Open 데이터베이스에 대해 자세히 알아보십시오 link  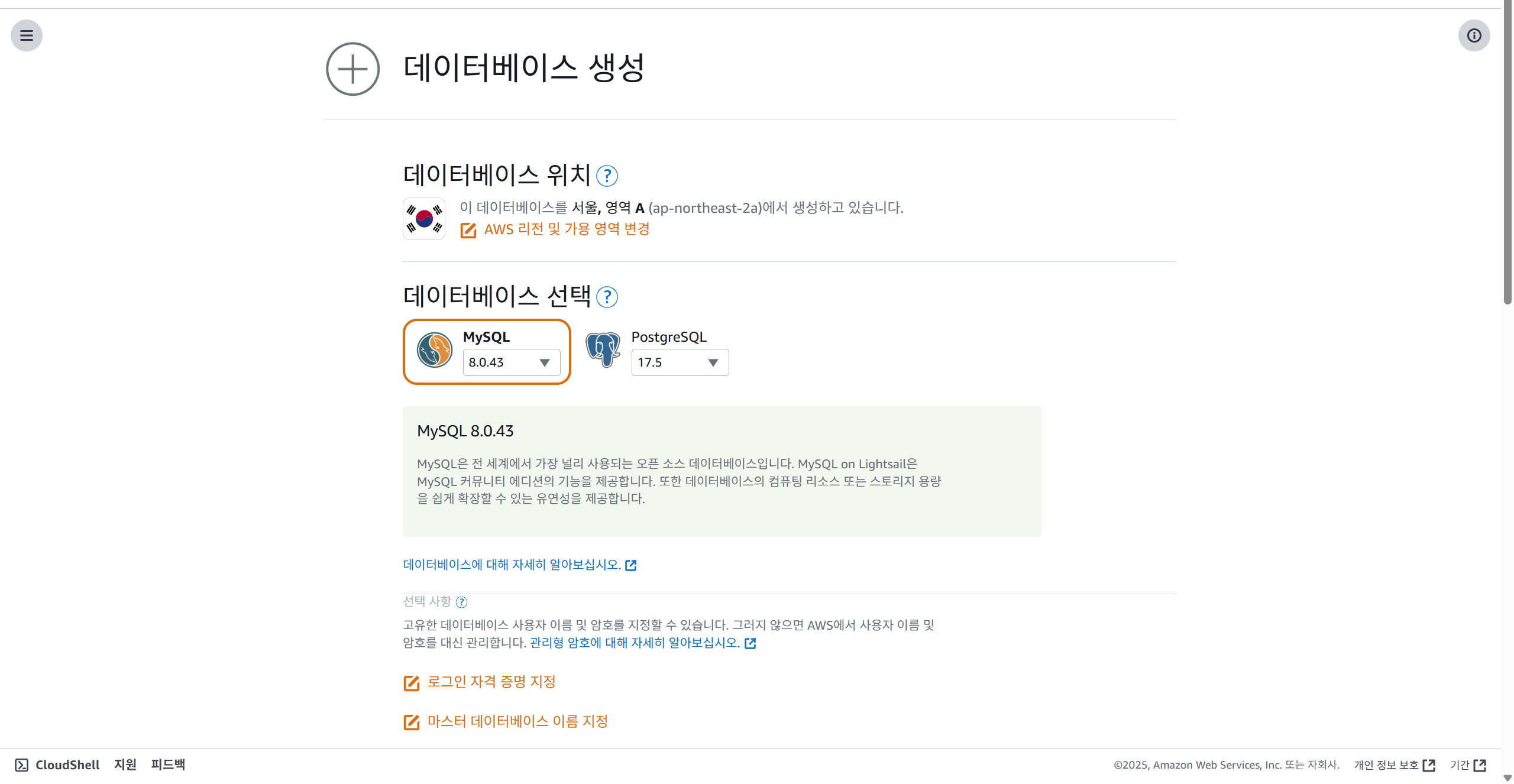point(512,565)
